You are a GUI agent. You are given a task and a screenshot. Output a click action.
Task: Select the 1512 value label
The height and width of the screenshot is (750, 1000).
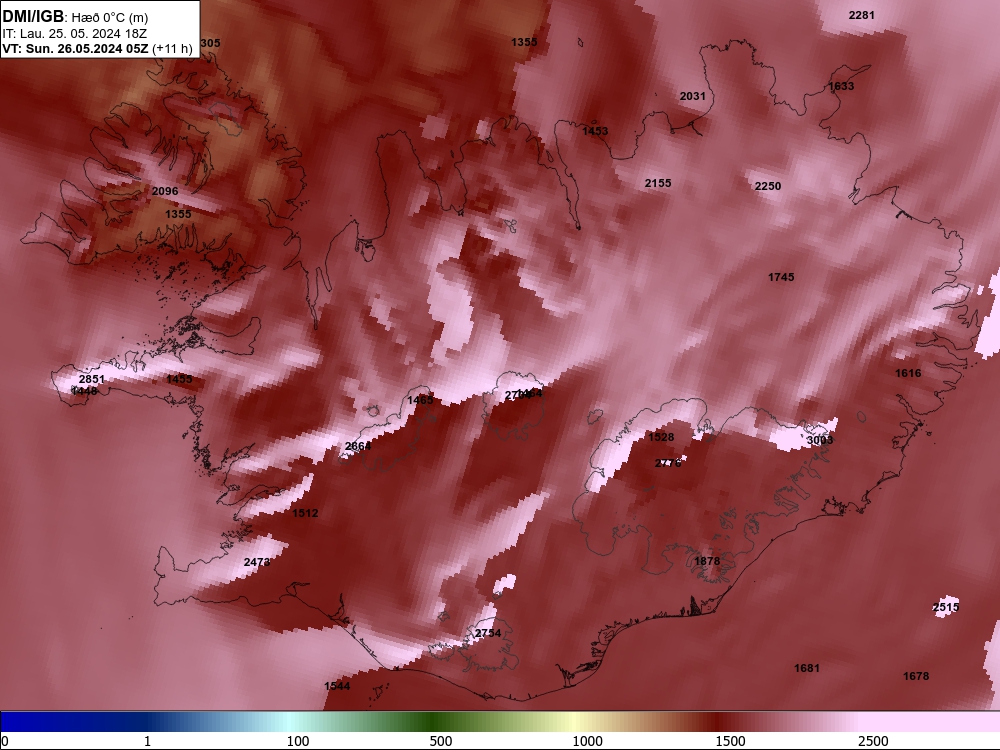305,513
